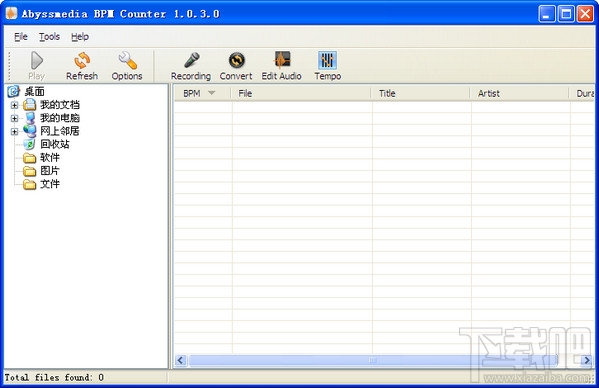The image size is (599, 388).
Task: Click the horizontal scrollbar thumb
Action: [373, 360]
